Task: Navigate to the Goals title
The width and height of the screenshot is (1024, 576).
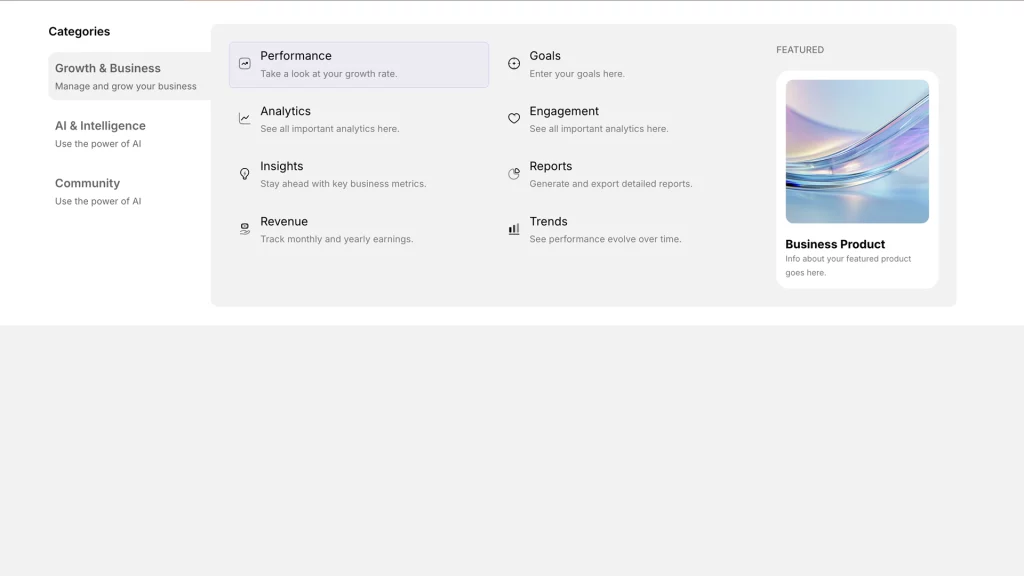Action: 545,56
